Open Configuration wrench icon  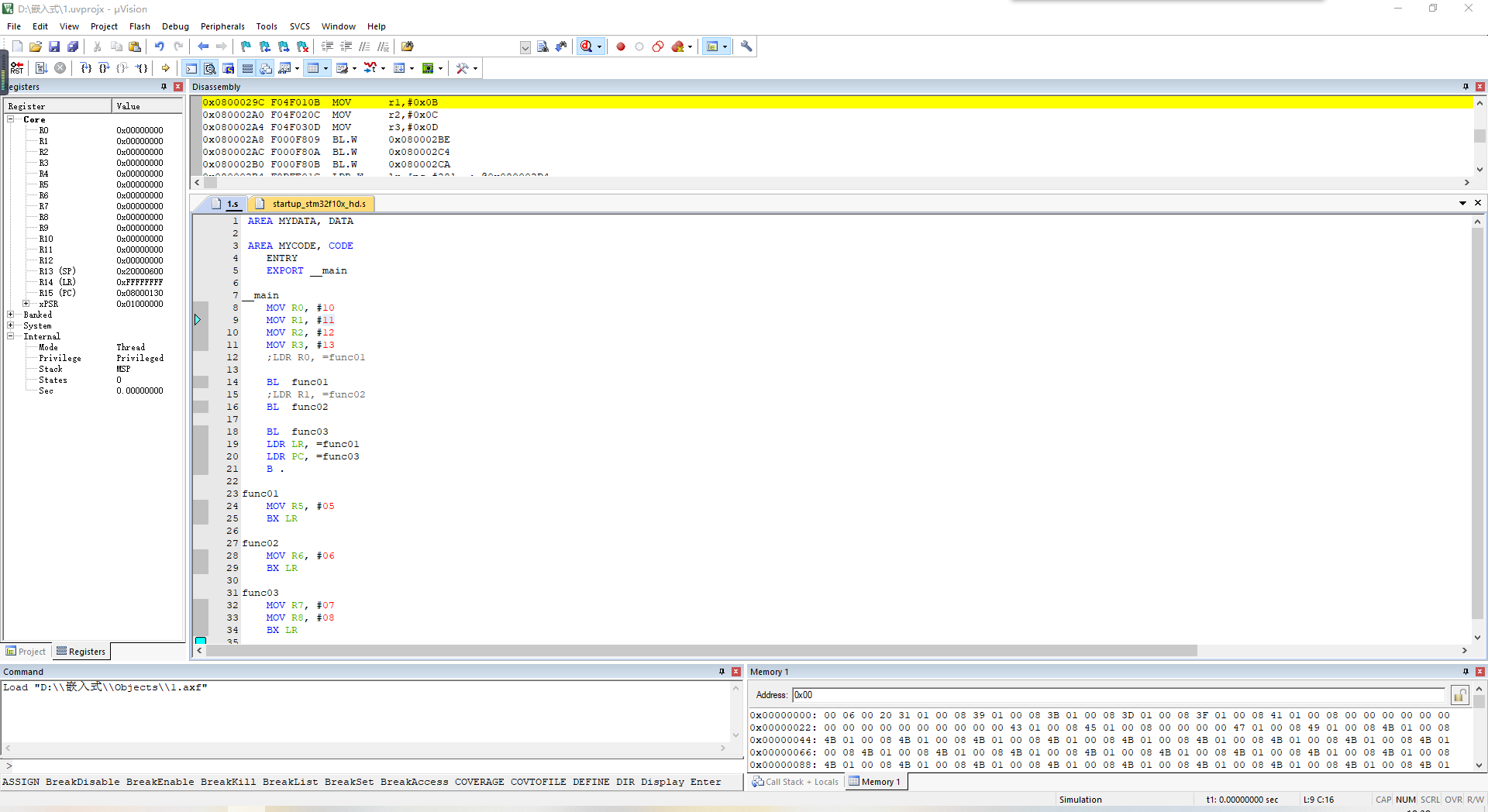746,46
